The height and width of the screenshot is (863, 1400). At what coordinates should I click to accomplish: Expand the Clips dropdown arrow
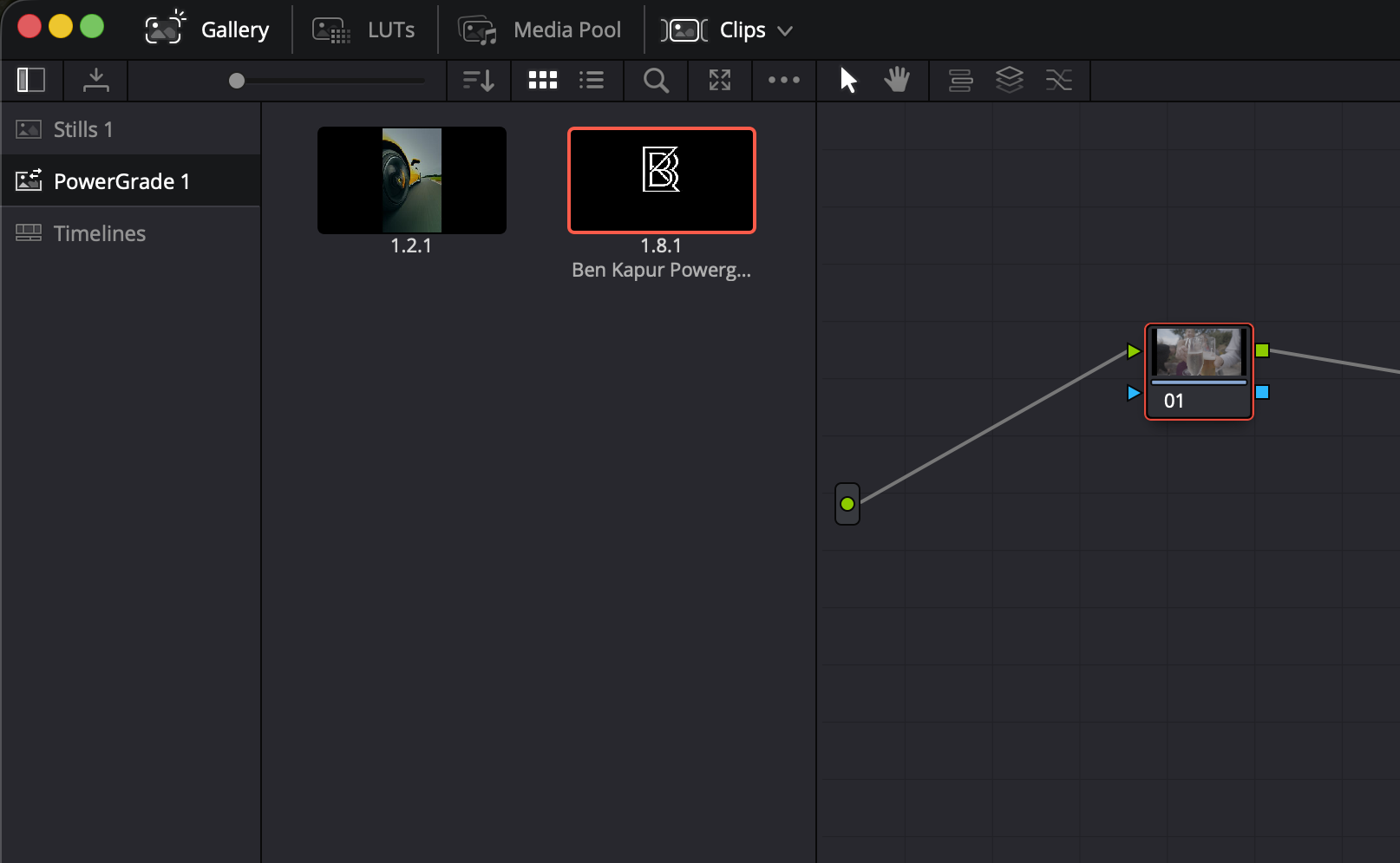[785, 30]
